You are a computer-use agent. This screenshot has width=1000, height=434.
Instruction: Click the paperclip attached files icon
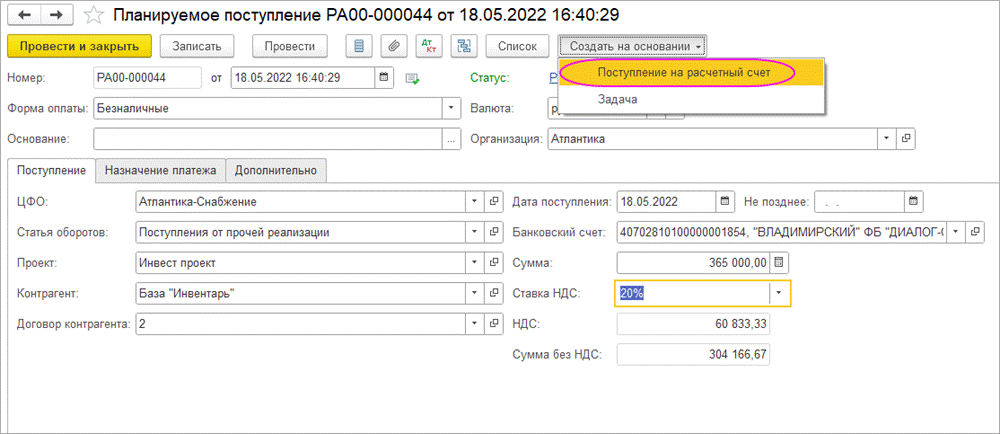pyautogui.click(x=394, y=46)
